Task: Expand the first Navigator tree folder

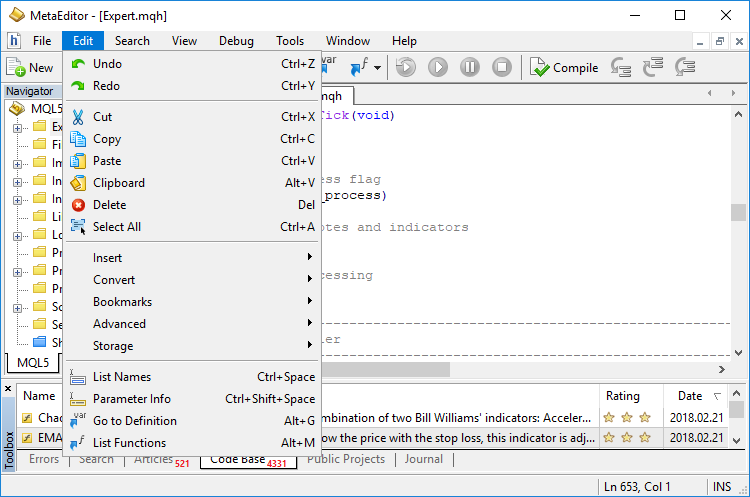Action: click(17, 128)
